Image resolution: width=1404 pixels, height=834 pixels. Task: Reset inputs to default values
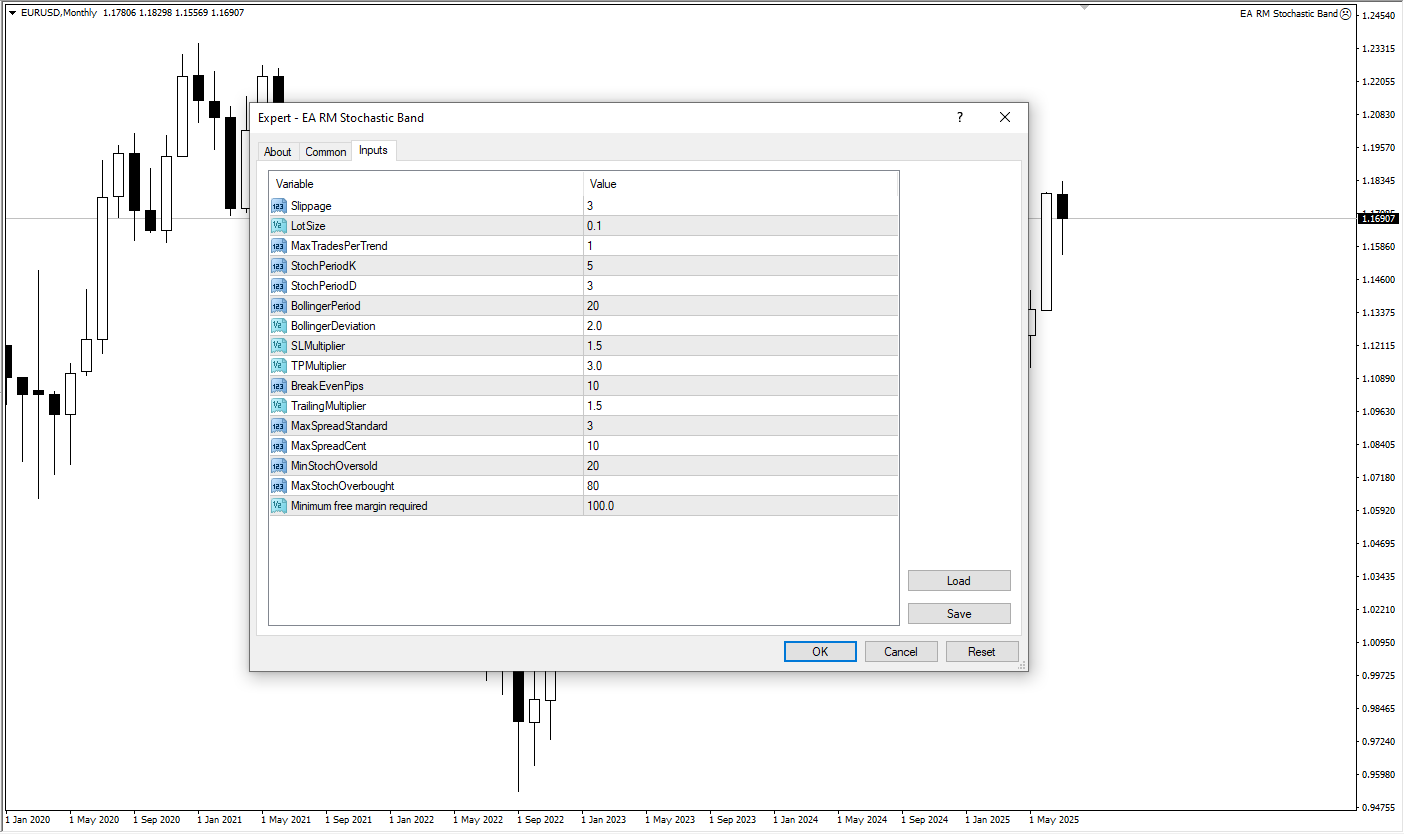point(981,652)
